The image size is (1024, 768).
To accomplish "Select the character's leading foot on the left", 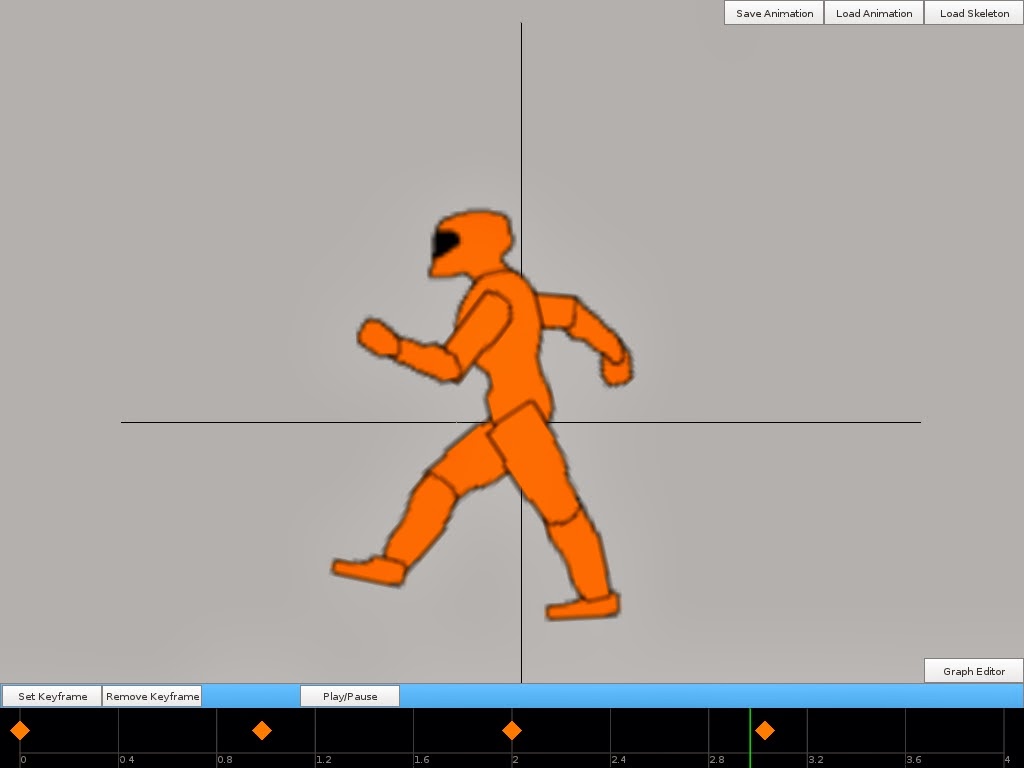I will tap(369, 570).
